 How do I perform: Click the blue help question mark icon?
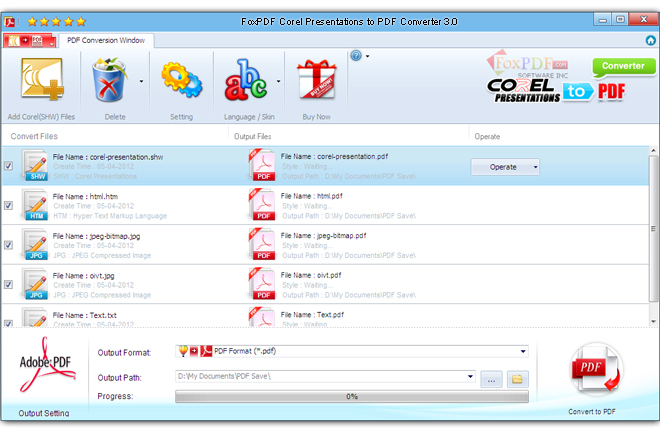(356, 56)
